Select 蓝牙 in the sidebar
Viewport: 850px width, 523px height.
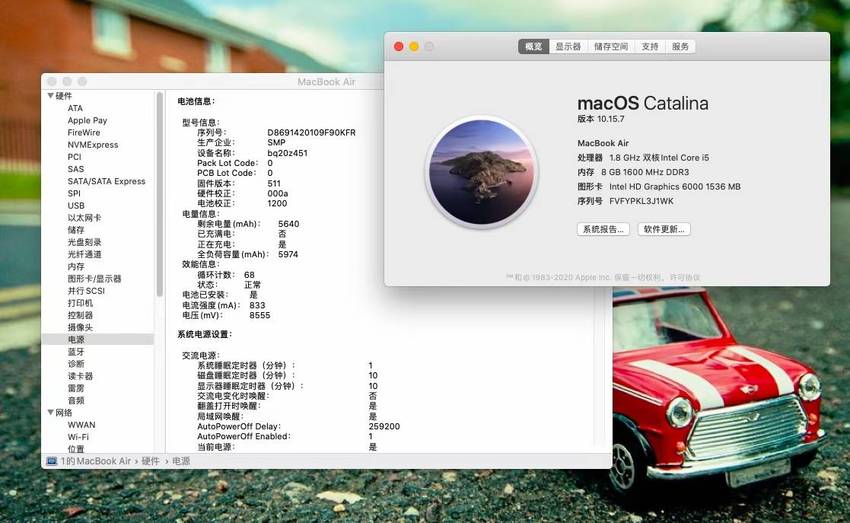tap(76, 352)
